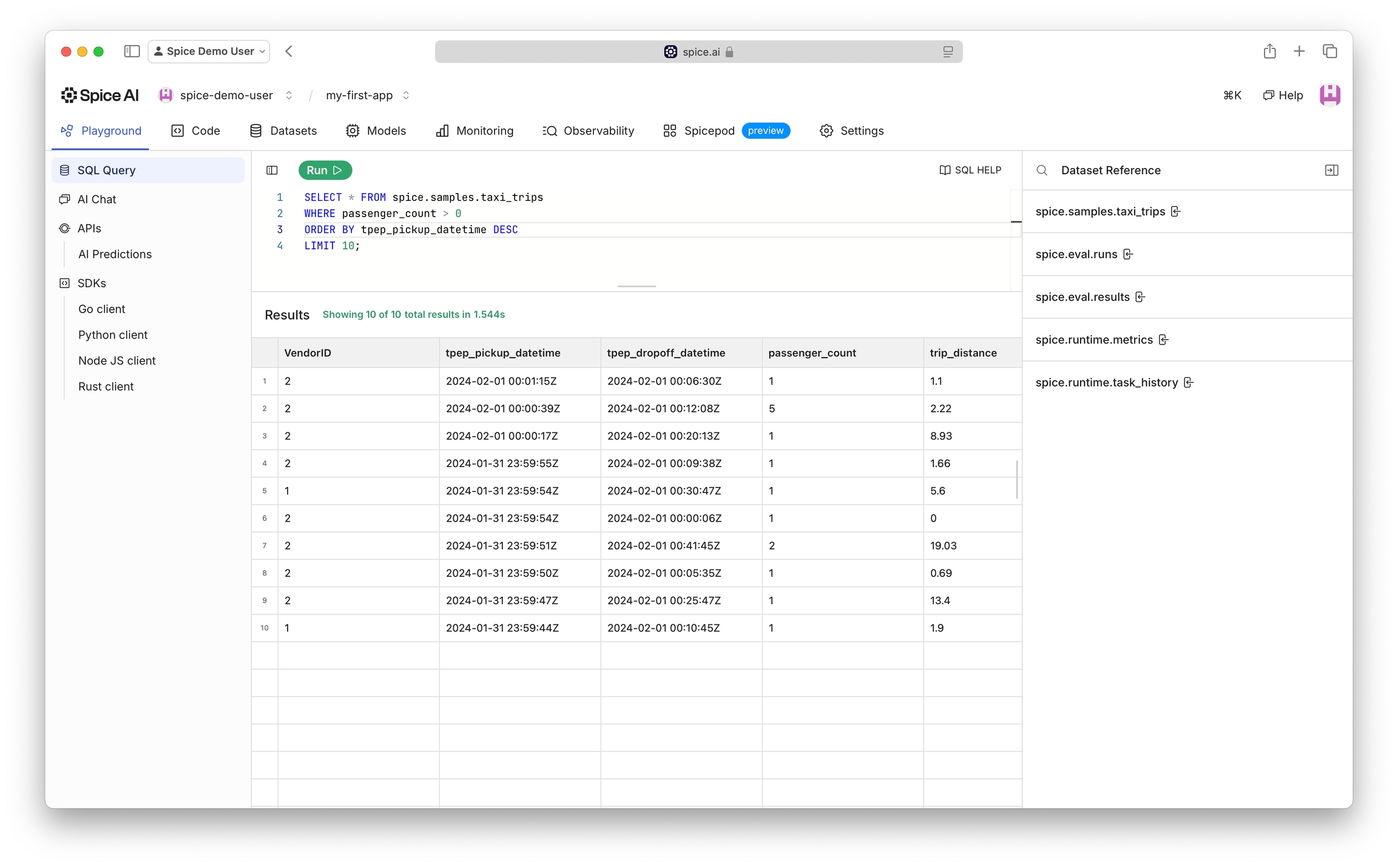Screen dimensions: 1398x868
Task: Click the Safari address bar showing spice.ai
Action: click(698, 52)
